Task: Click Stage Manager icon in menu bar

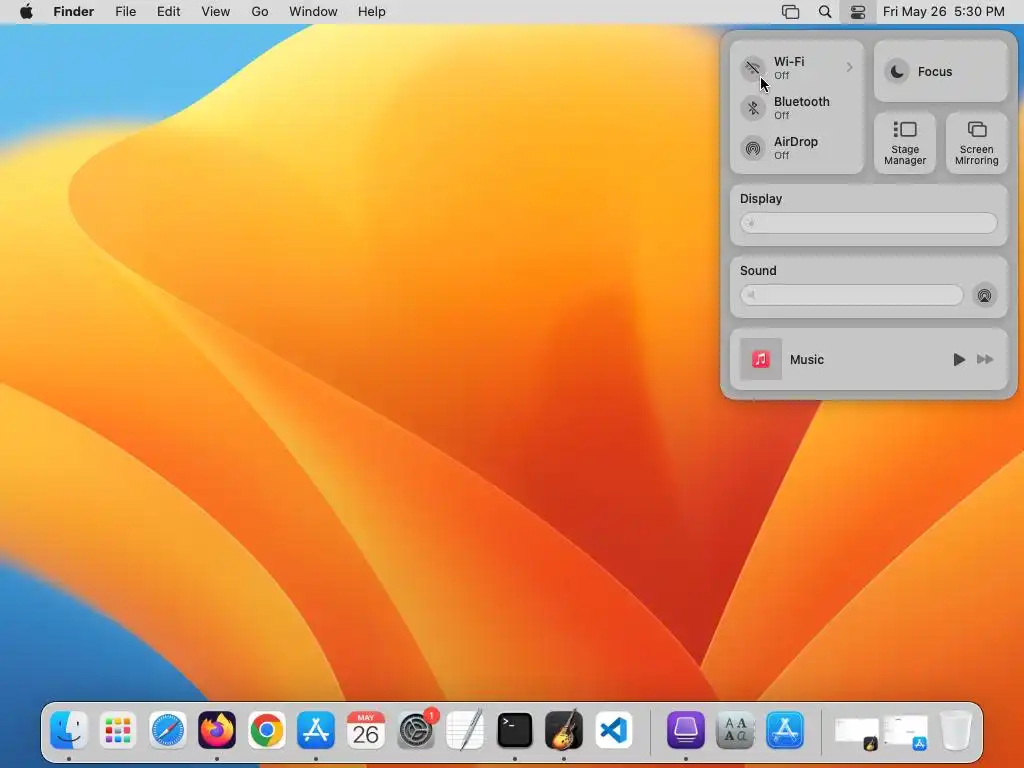Action: (790, 12)
